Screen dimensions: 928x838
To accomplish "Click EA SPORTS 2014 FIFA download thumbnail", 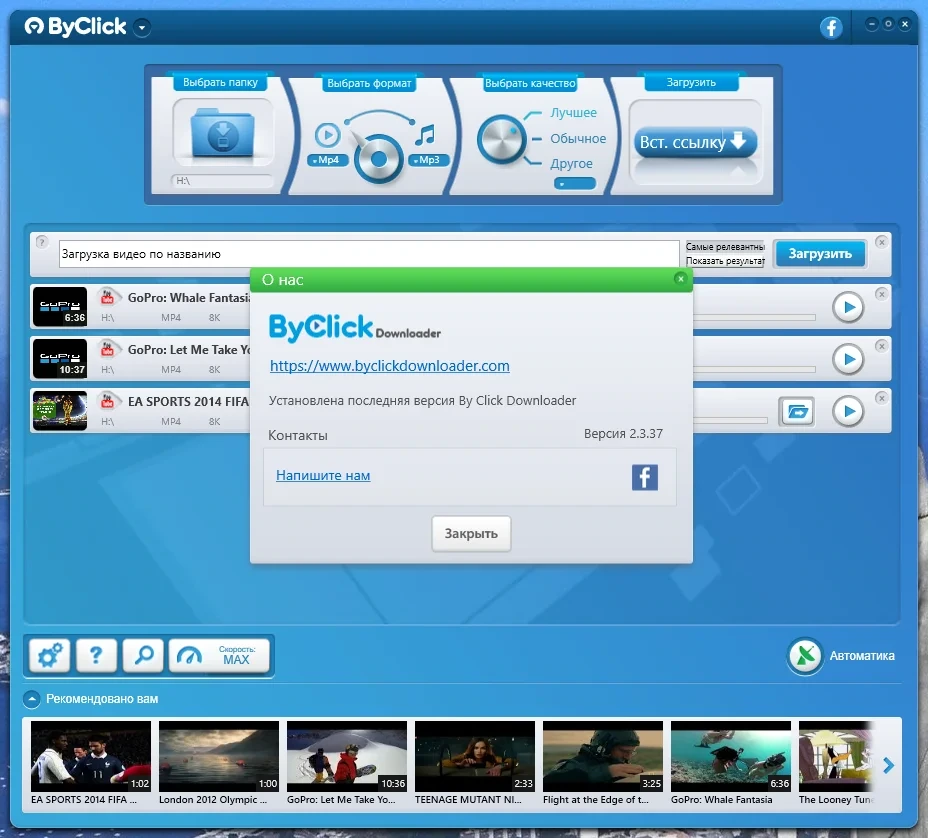I will pyautogui.click(x=60, y=411).
